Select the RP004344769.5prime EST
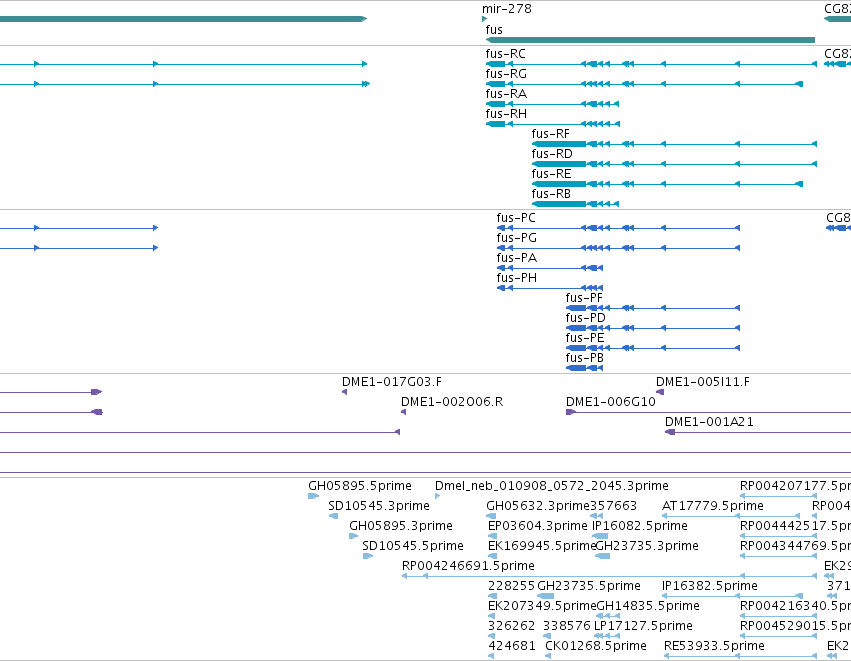The height and width of the screenshot is (661, 851). pos(778,556)
